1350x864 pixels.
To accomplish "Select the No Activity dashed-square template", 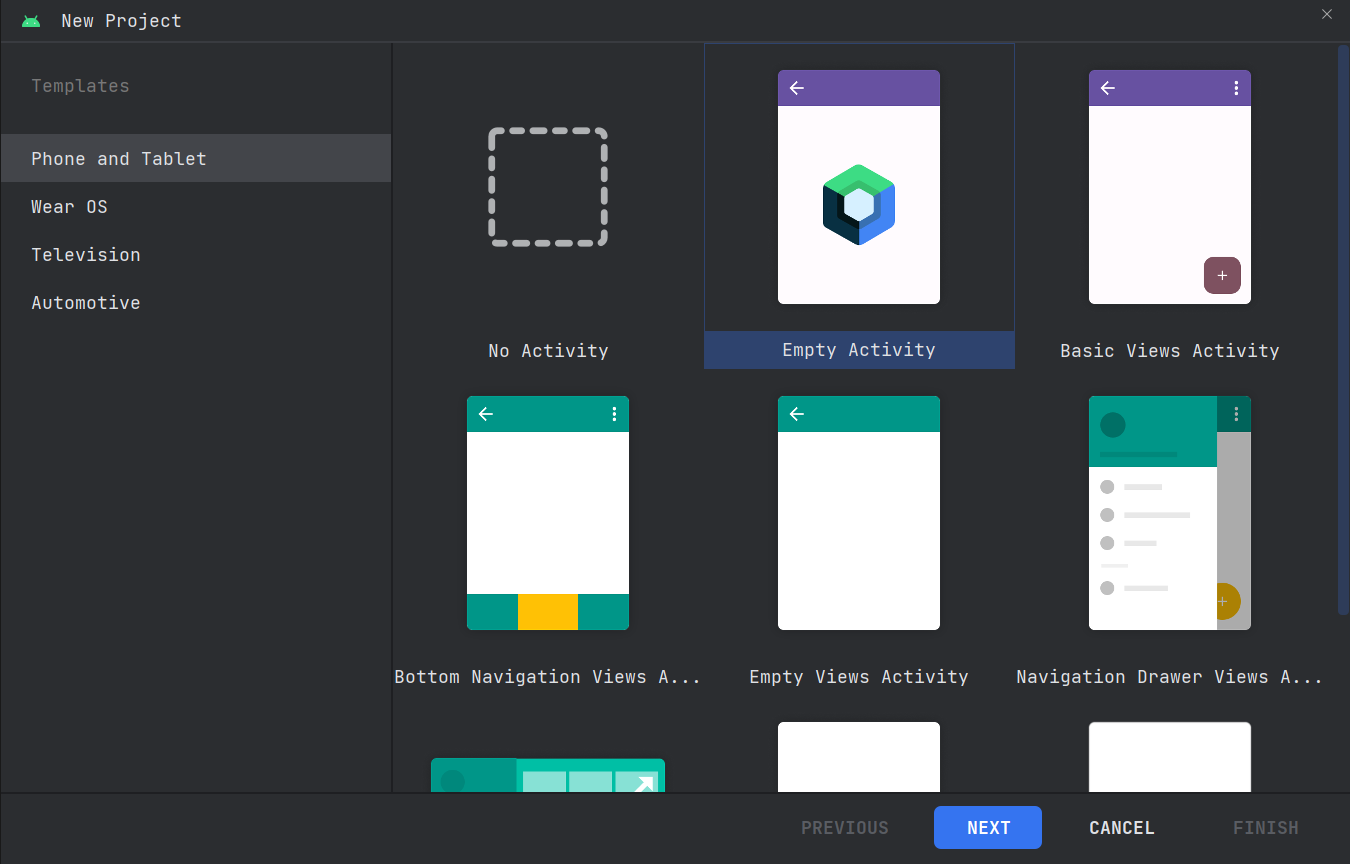I will (x=548, y=187).
